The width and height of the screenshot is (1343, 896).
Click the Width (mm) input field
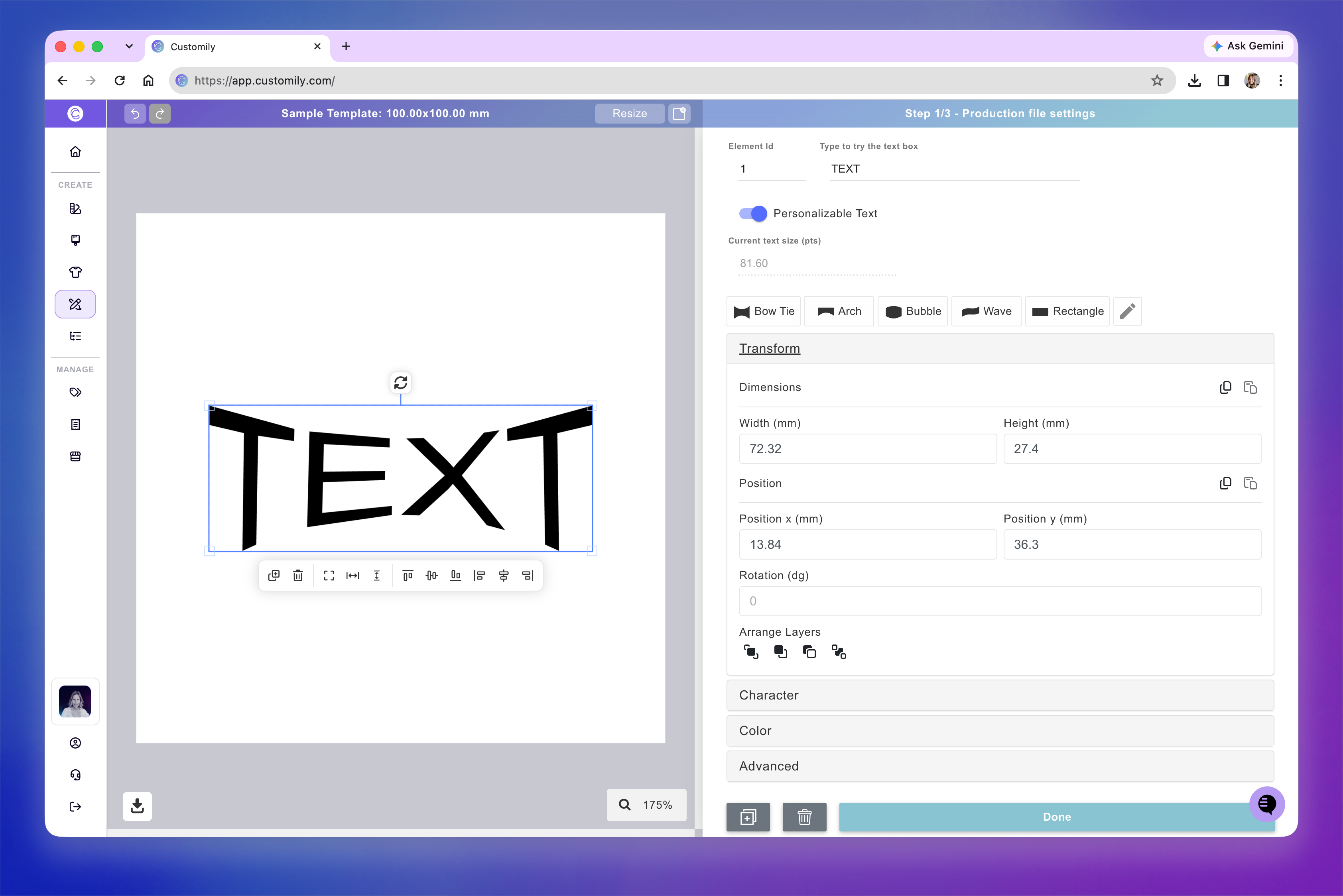coord(868,449)
